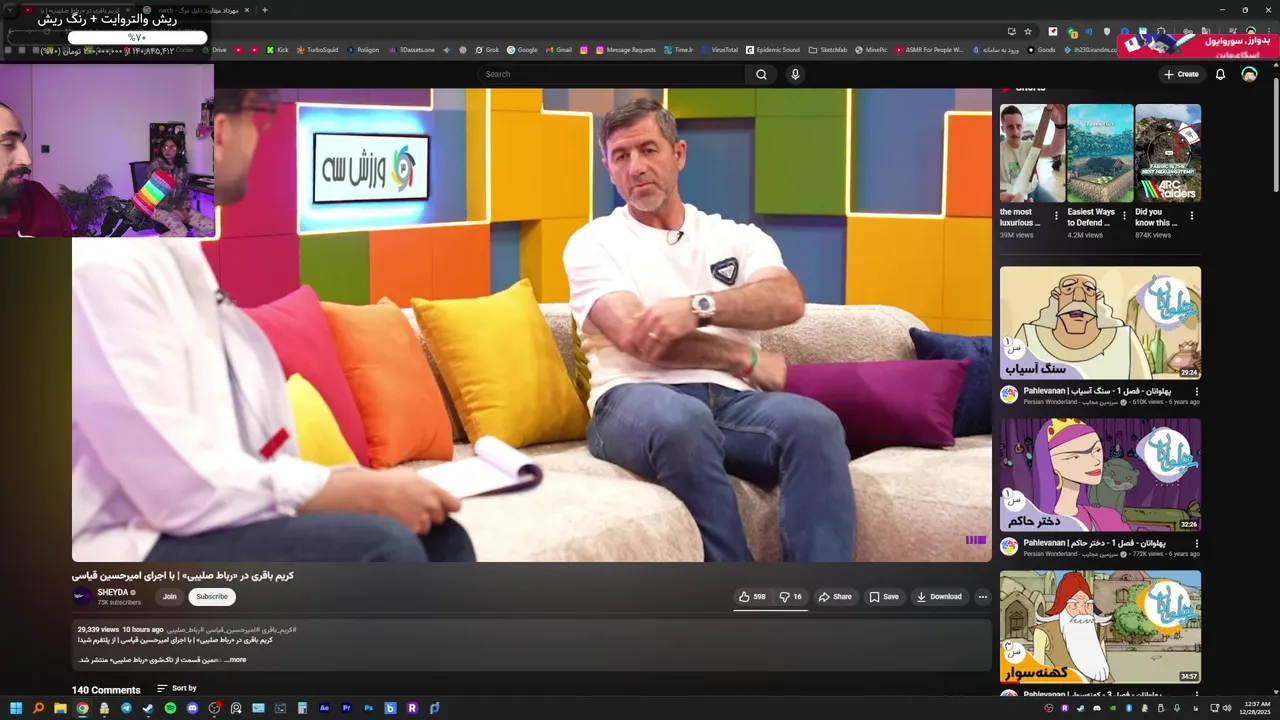Screen dimensions: 1280x720
Task: Play the Pahlevanan دختر حاکم thumbnail
Action: [x=1100, y=474]
